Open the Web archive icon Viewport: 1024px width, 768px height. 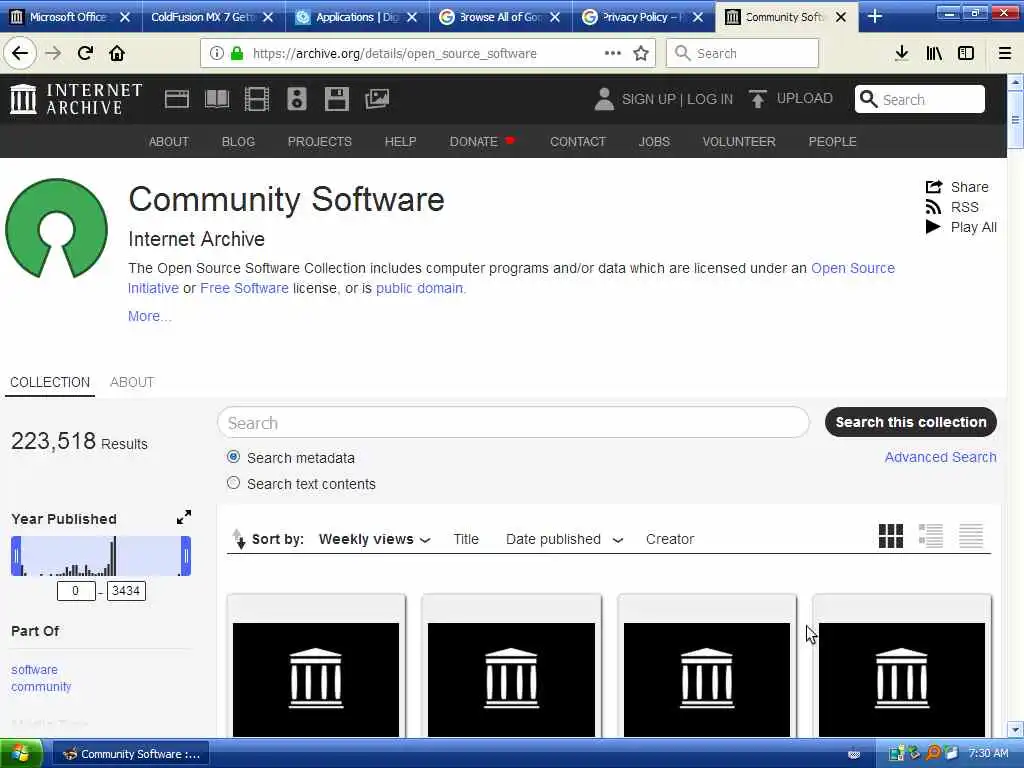click(x=176, y=99)
